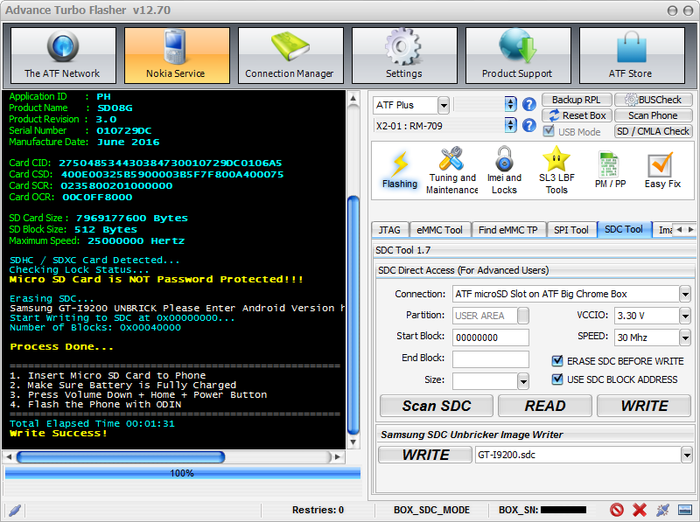
Task: Expand the GT-I9200.sdc image dropdown
Action: [x=685, y=455]
